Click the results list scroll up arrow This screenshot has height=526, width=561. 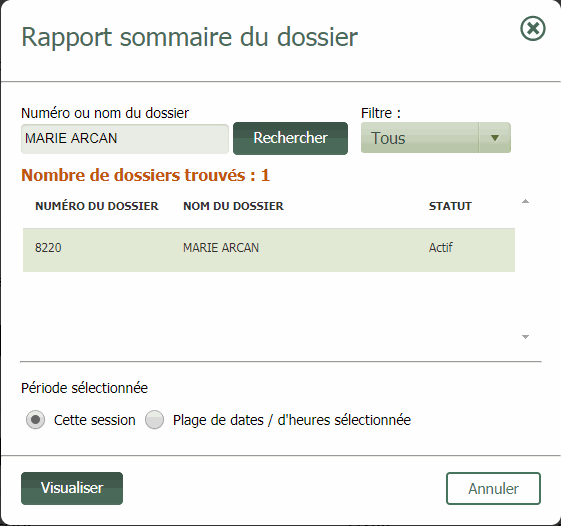click(525, 201)
